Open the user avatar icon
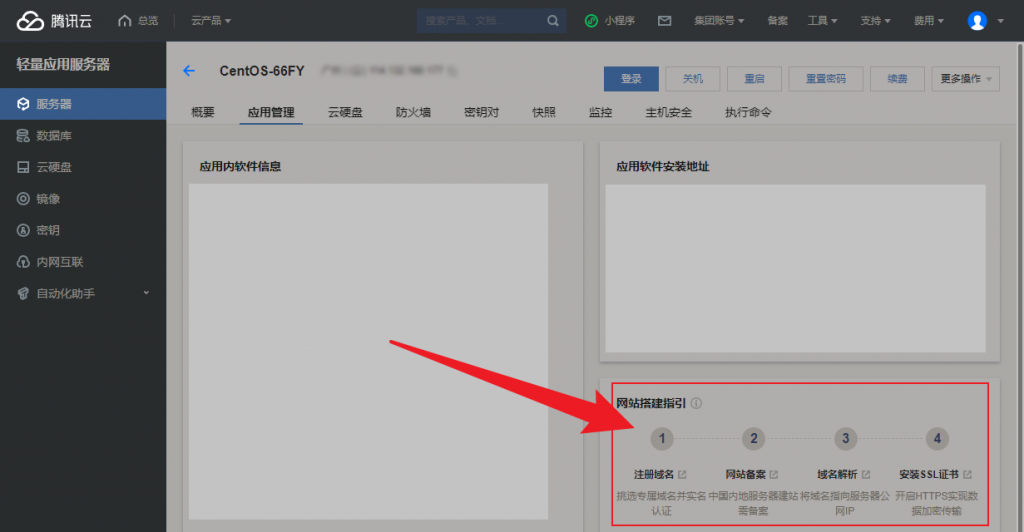 coord(977,21)
